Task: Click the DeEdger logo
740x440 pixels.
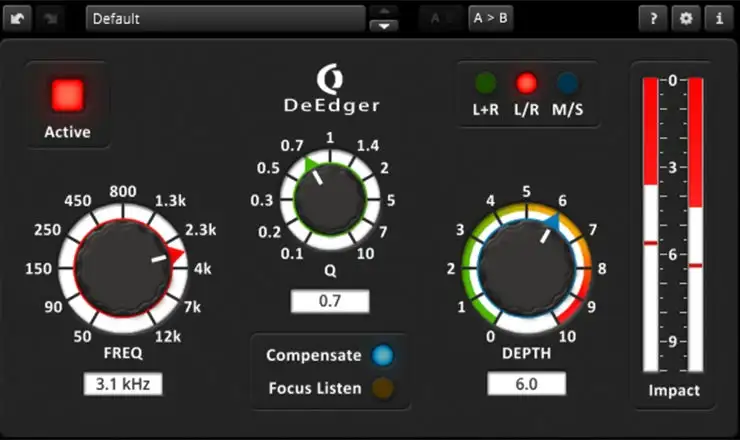Action: (331, 89)
